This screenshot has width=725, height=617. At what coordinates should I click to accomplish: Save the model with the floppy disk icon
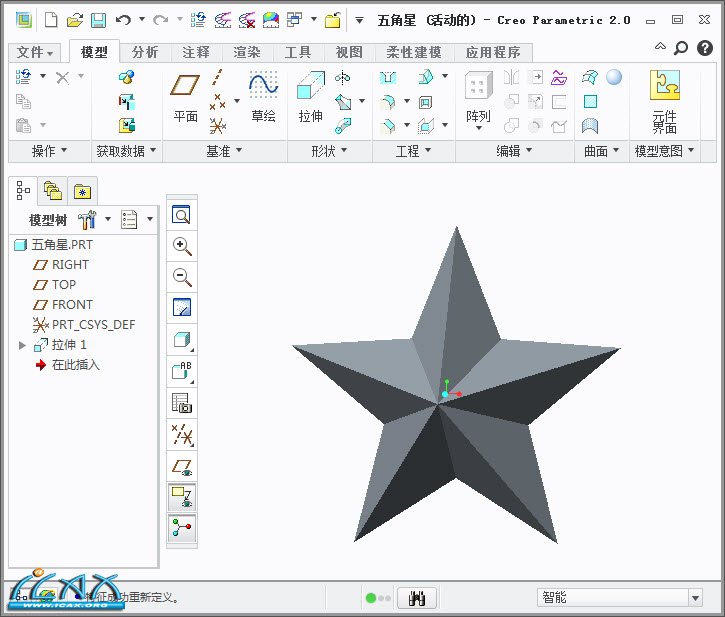[98, 20]
